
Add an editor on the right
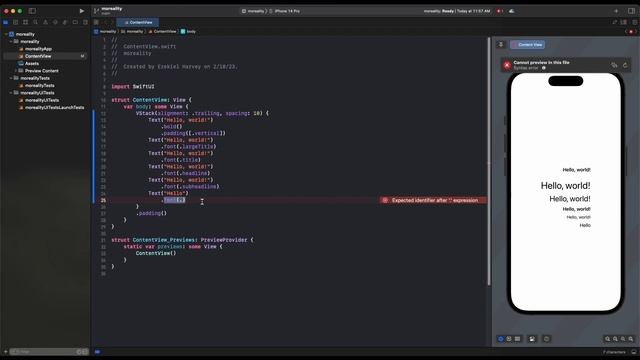[634, 22]
